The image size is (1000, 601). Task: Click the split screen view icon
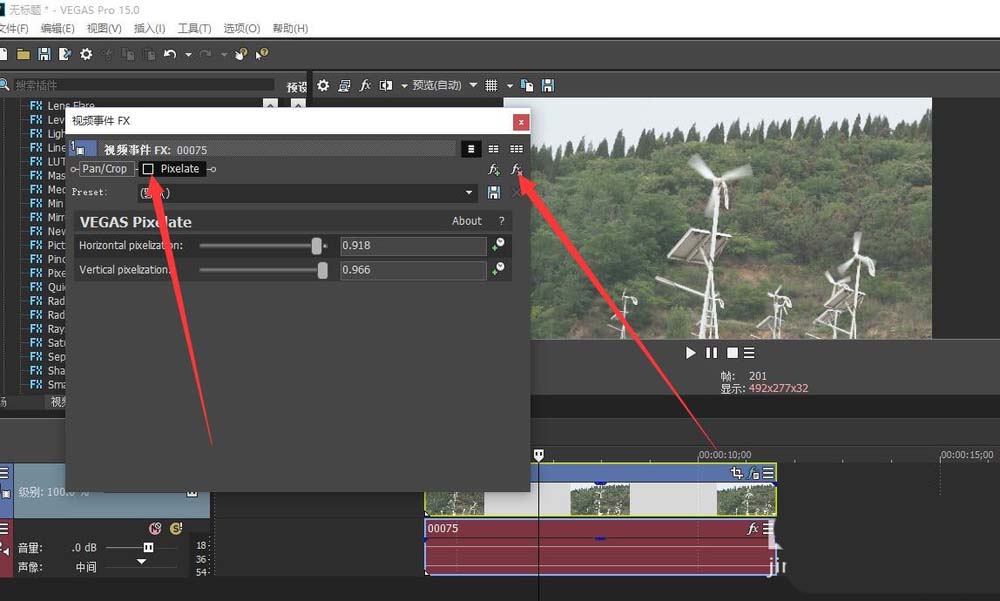click(x=386, y=86)
